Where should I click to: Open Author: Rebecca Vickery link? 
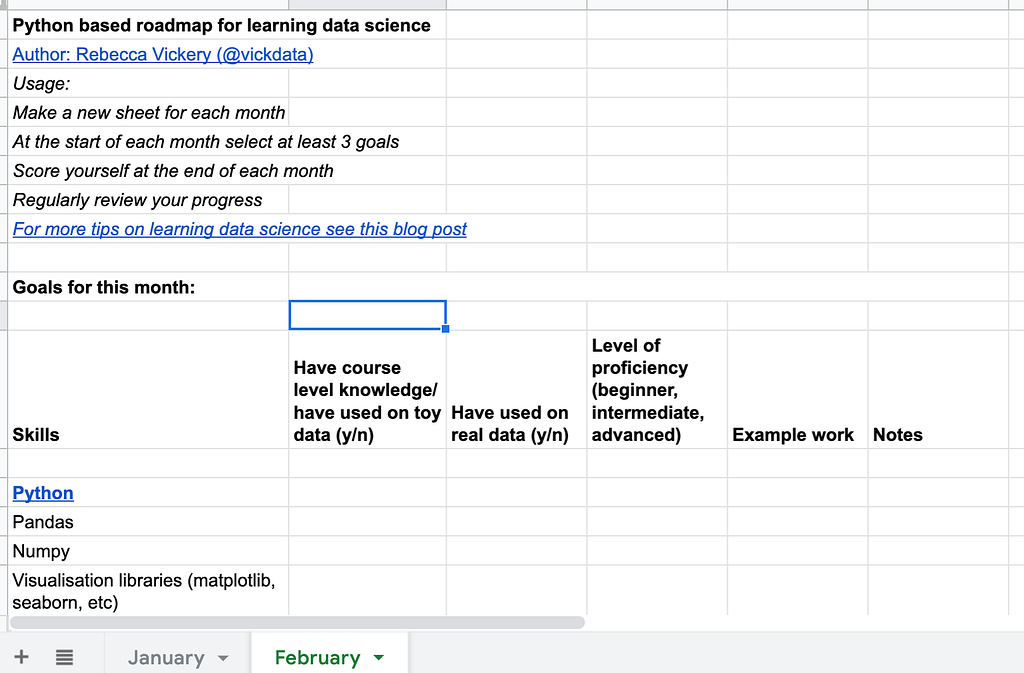coord(163,54)
